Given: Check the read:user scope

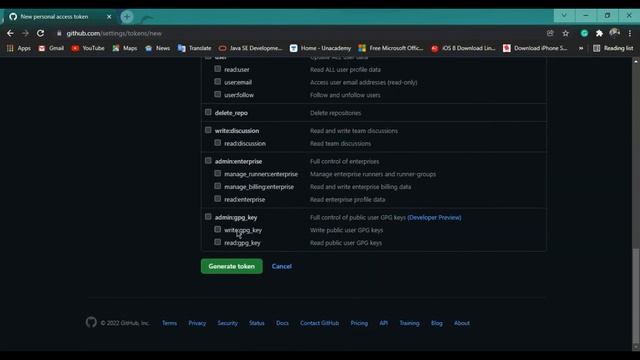Looking at the screenshot, I should [218, 69].
